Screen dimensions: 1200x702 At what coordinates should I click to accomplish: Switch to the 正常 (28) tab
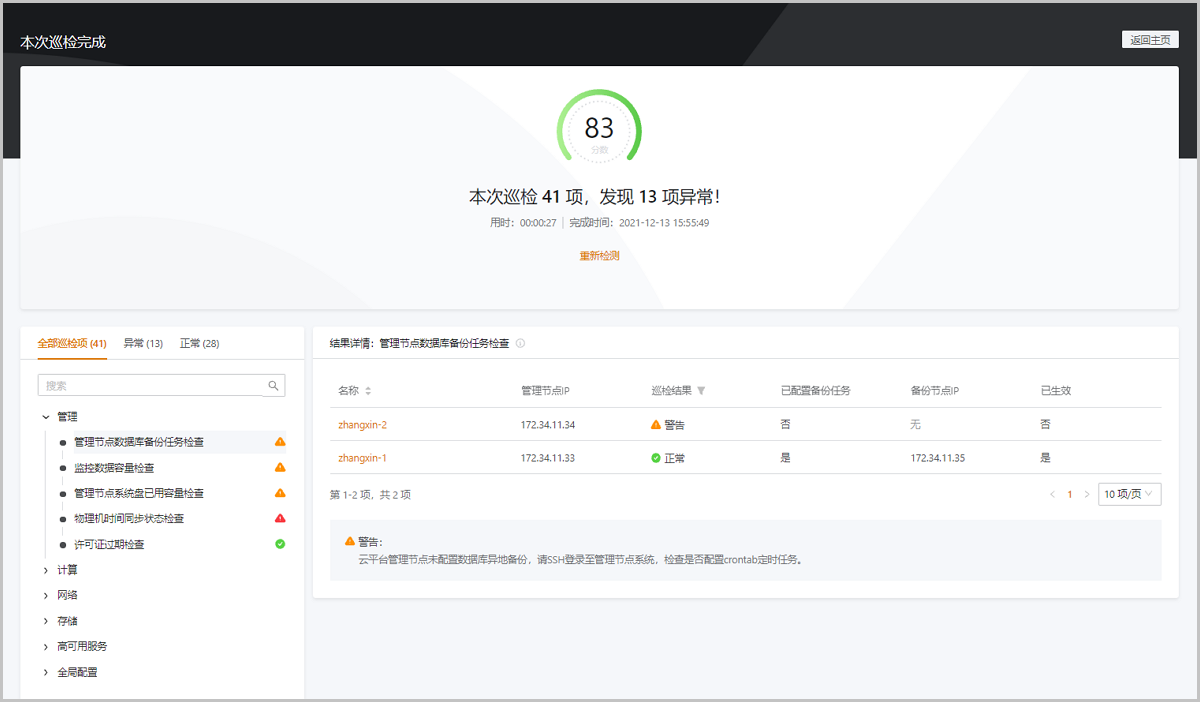(199, 343)
